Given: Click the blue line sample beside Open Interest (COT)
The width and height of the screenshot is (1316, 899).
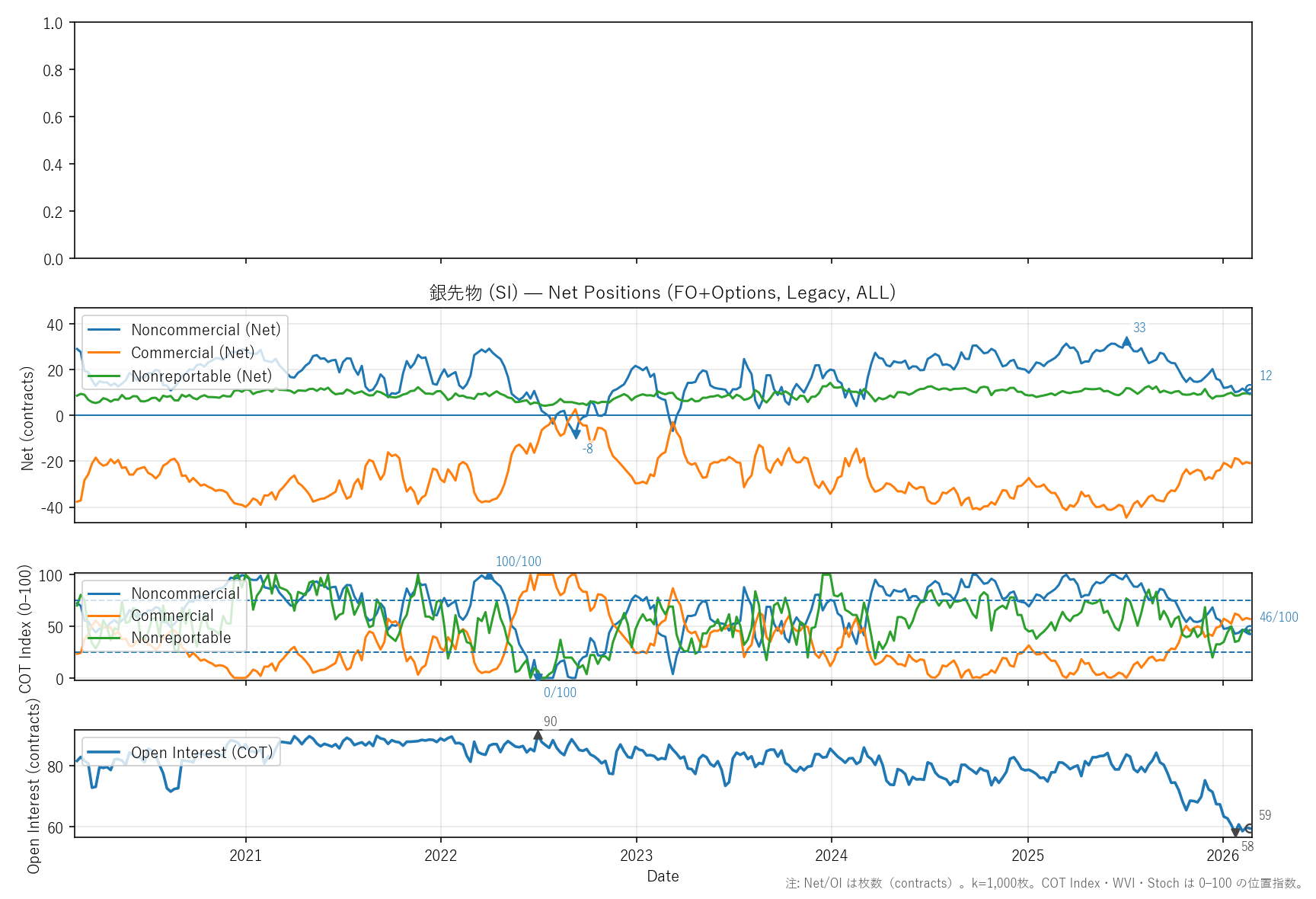Looking at the screenshot, I should pos(104,753).
